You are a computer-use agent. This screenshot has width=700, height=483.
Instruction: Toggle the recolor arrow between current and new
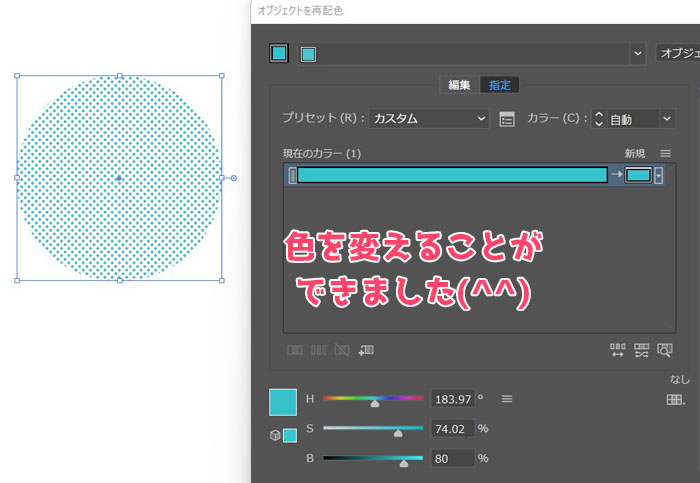pyautogui.click(x=617, y=175)
